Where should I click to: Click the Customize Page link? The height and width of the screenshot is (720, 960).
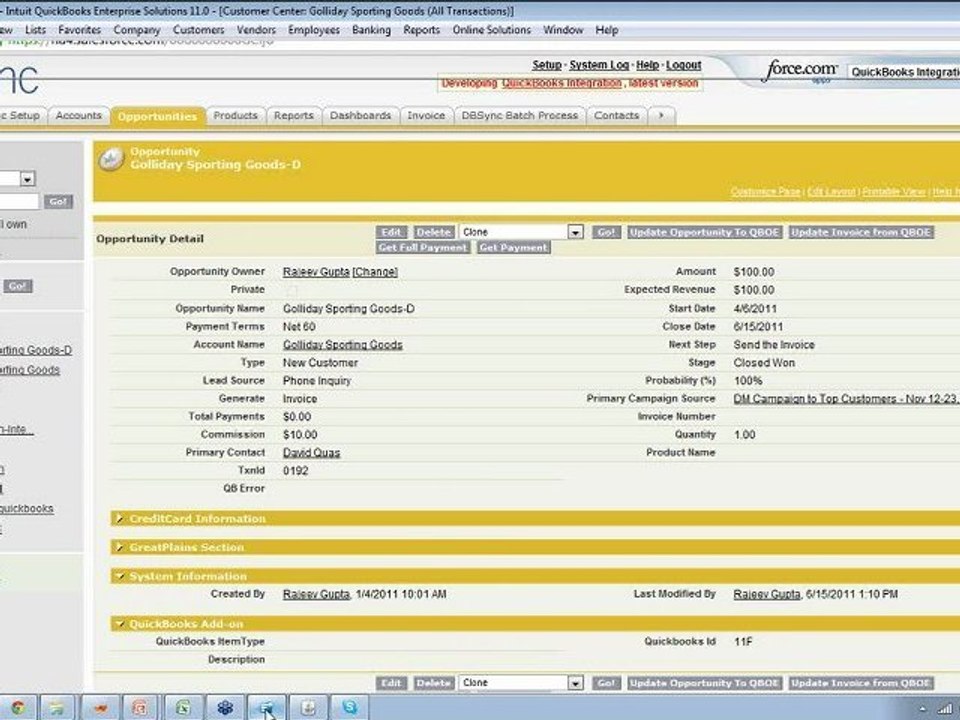765,192
